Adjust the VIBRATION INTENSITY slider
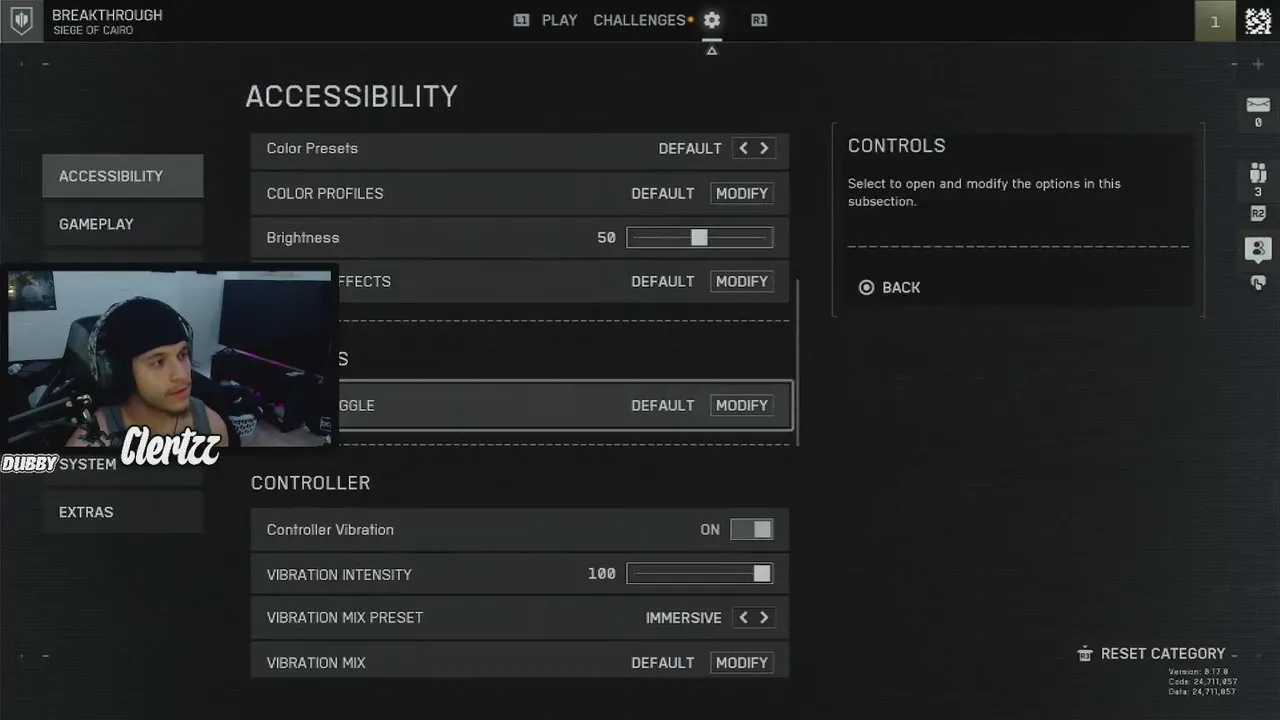Screen dimensions: 1280x720 [700, 574]
